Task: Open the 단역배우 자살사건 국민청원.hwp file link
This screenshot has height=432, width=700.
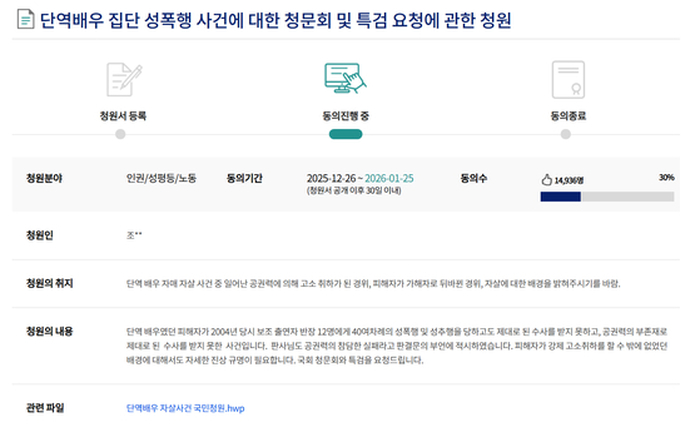Action: (185, 409)
